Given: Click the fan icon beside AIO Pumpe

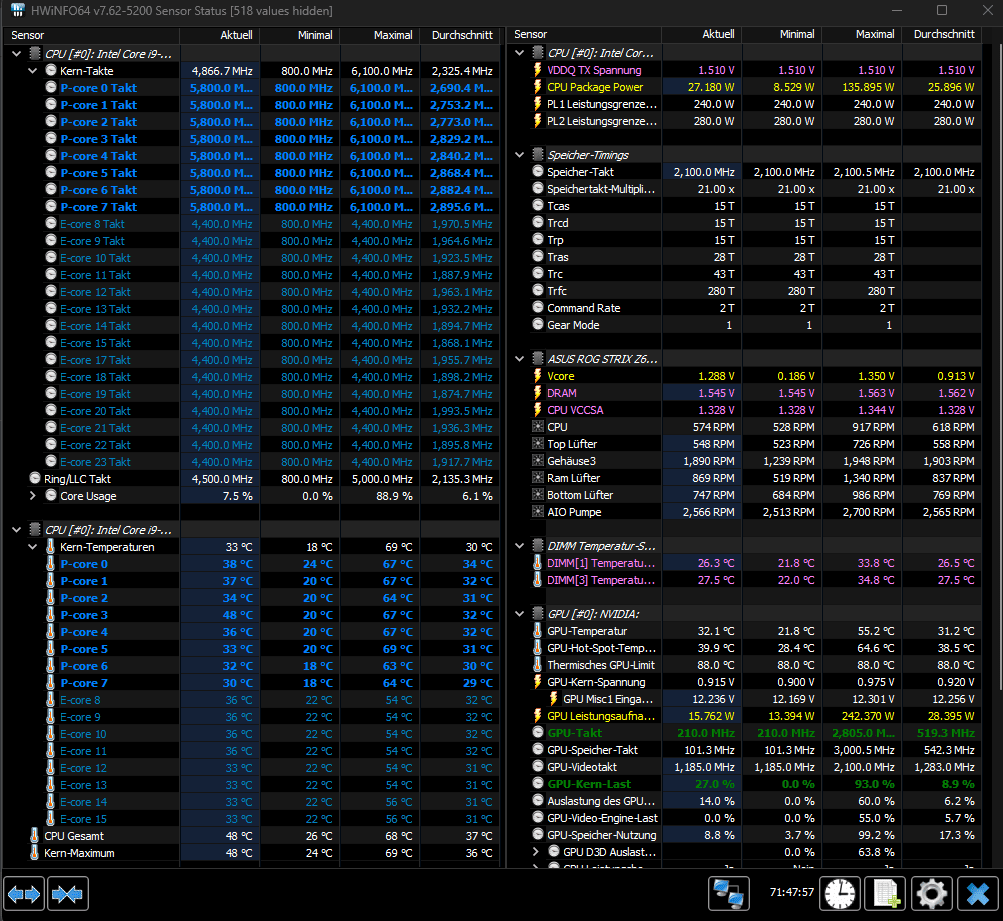Looking at the screenshot, I should pyautogui.click(x=538, y=512).
